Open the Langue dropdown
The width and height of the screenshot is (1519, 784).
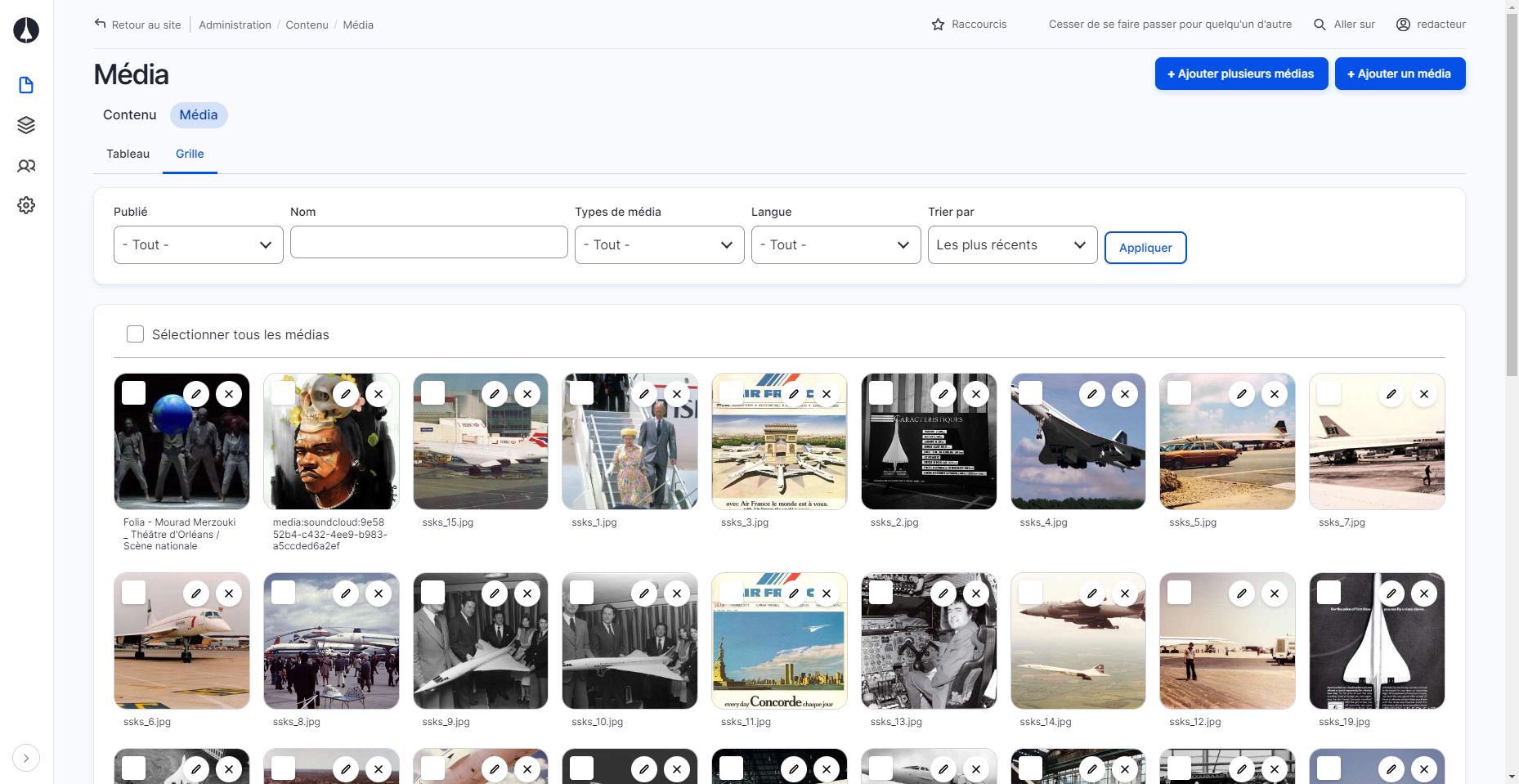point(836,245)
